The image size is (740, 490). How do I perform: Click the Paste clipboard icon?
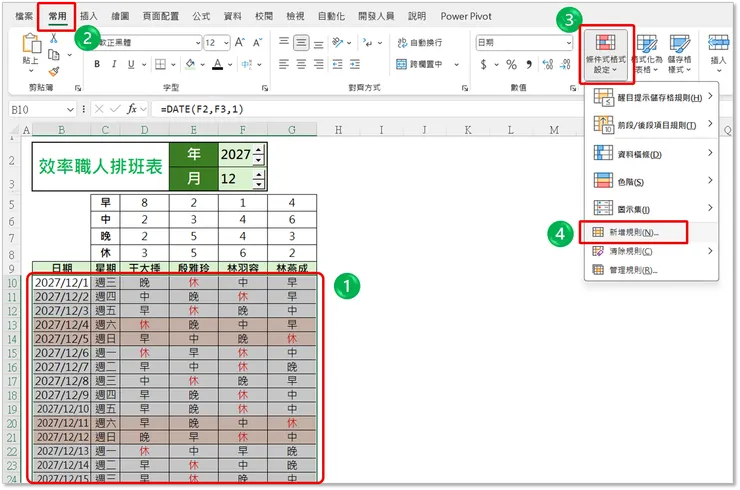31,43
